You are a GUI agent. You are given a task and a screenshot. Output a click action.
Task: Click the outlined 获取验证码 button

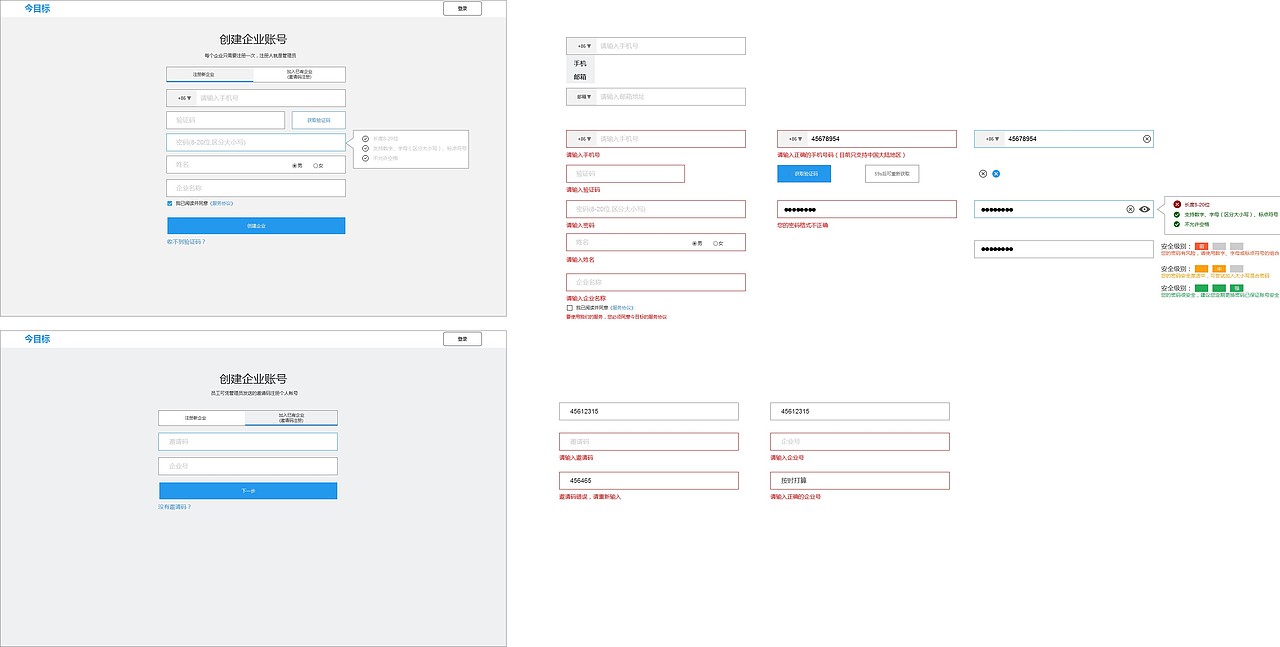pos(319,120)
